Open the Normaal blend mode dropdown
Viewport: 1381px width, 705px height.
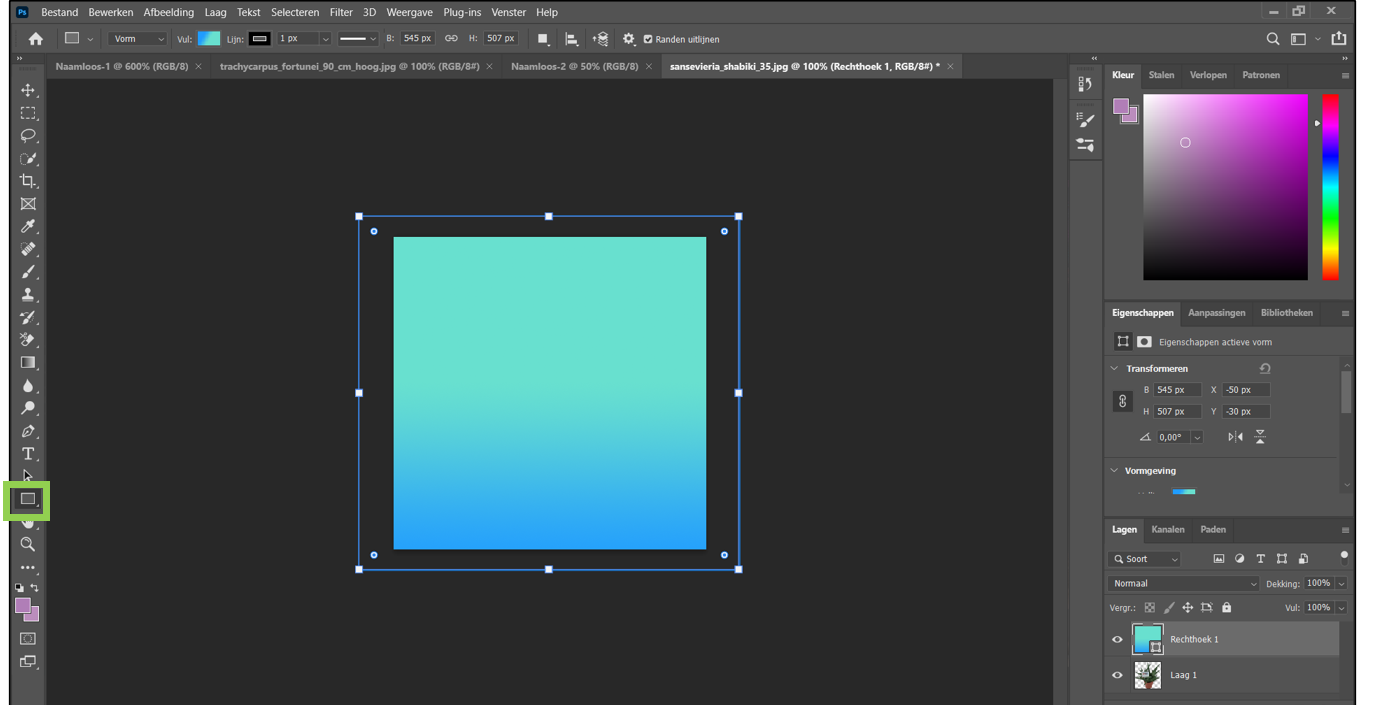[x=1183, y=583]
